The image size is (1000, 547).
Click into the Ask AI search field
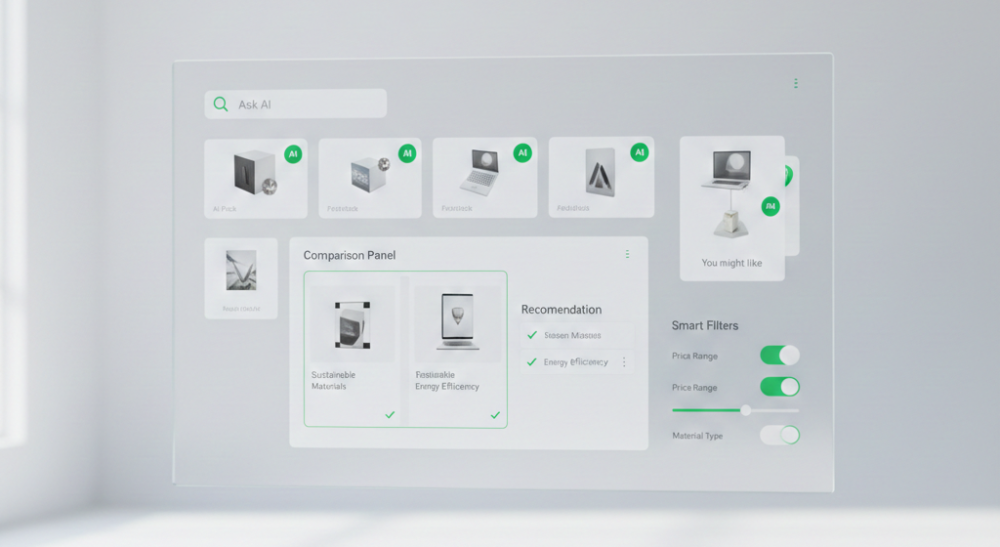tap(305, 104)
